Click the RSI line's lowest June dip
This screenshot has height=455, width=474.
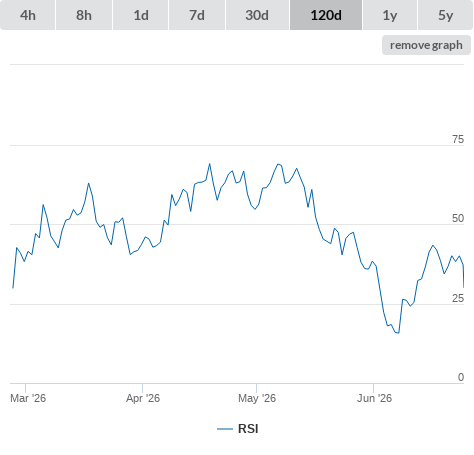[398, 333]
